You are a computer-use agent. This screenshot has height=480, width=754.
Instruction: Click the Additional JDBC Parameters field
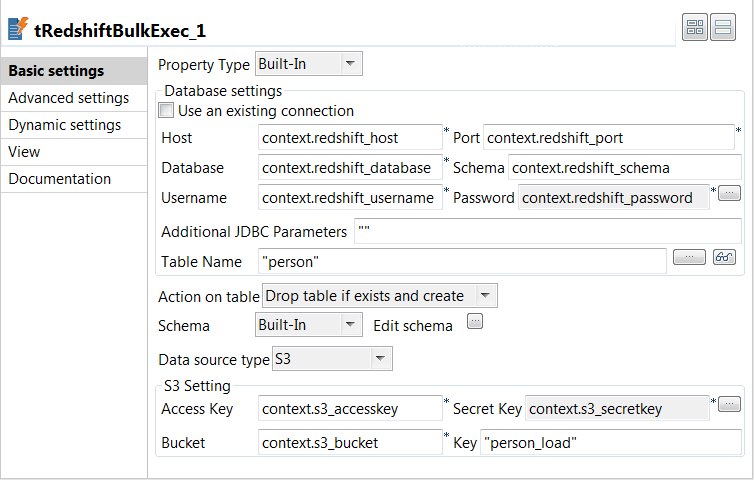[547, 232]
